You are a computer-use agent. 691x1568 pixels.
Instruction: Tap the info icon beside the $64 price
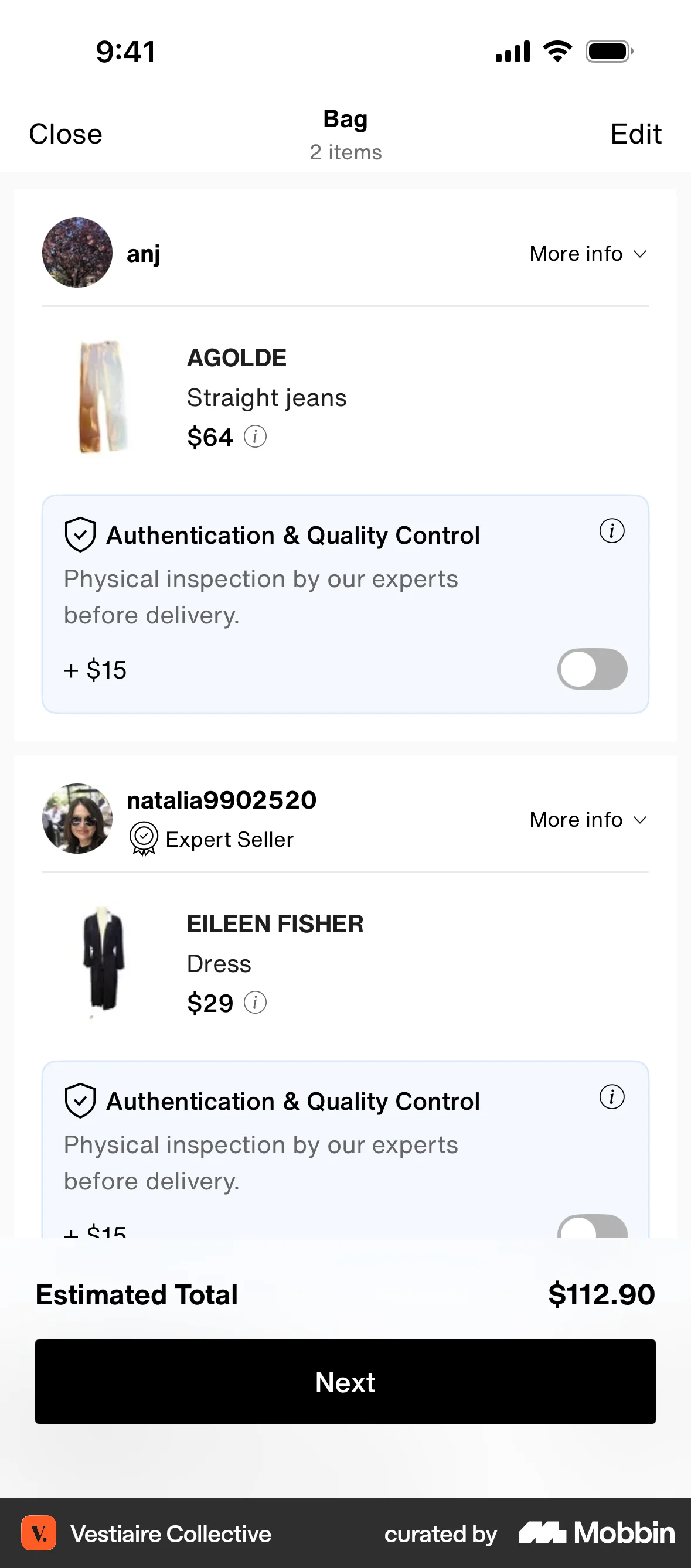click(x=255, y=437)
